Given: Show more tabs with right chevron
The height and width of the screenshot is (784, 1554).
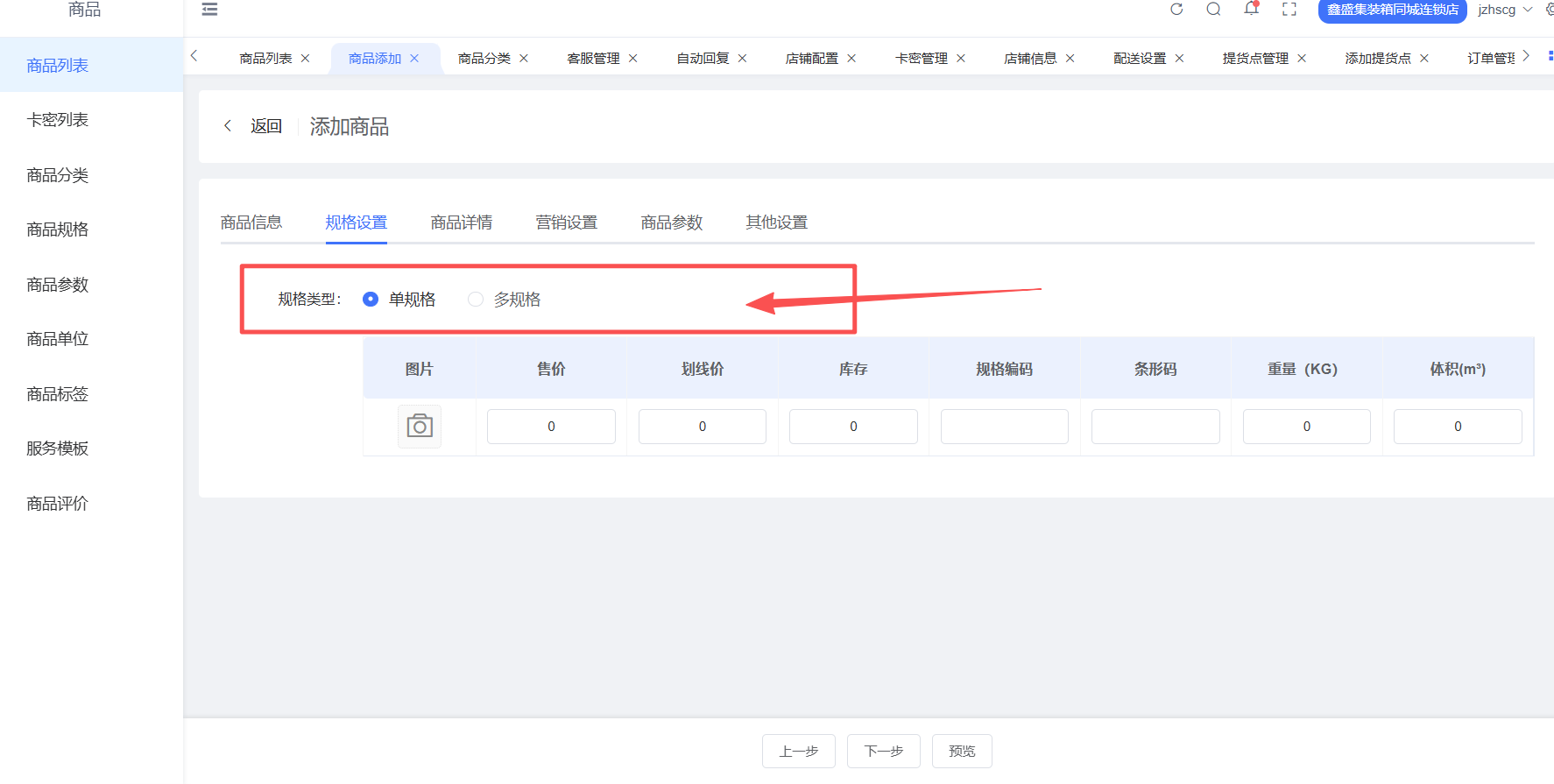Looking at the screenshot, I should [x=1526, y=56].
